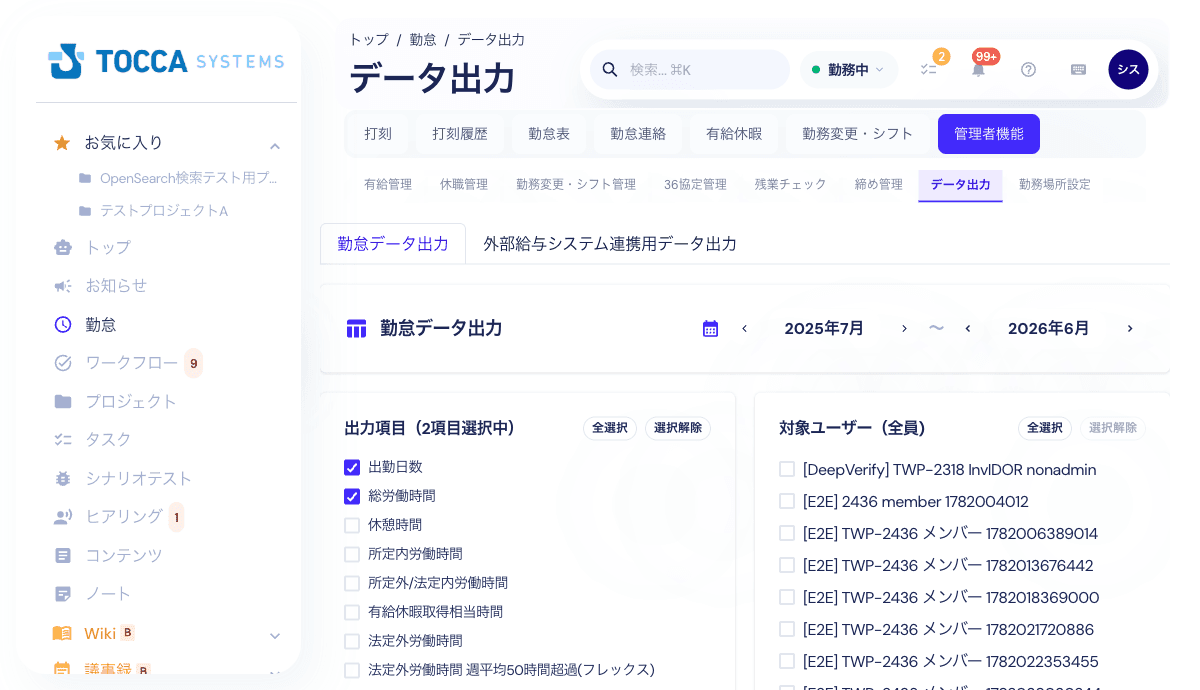Open the 勤怠表 tab
The image size is (1200, 690).
pyautogui.click(x=549, y=134)
